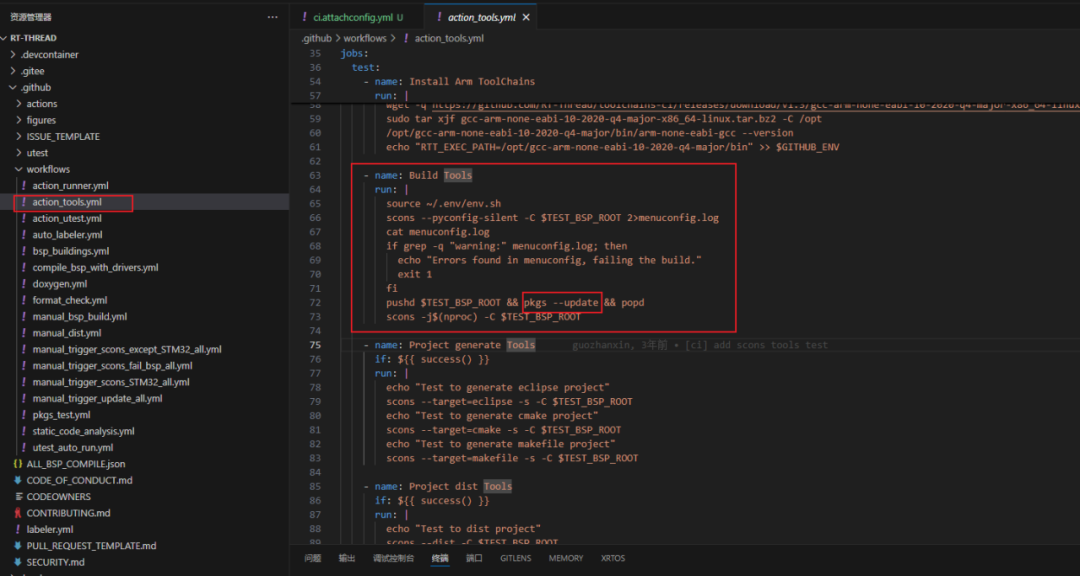The width and height of the screenshot is (1080, 576).
Task: Open compile_bsp_with_drivers.yml file
Action: tap(95, 267)
